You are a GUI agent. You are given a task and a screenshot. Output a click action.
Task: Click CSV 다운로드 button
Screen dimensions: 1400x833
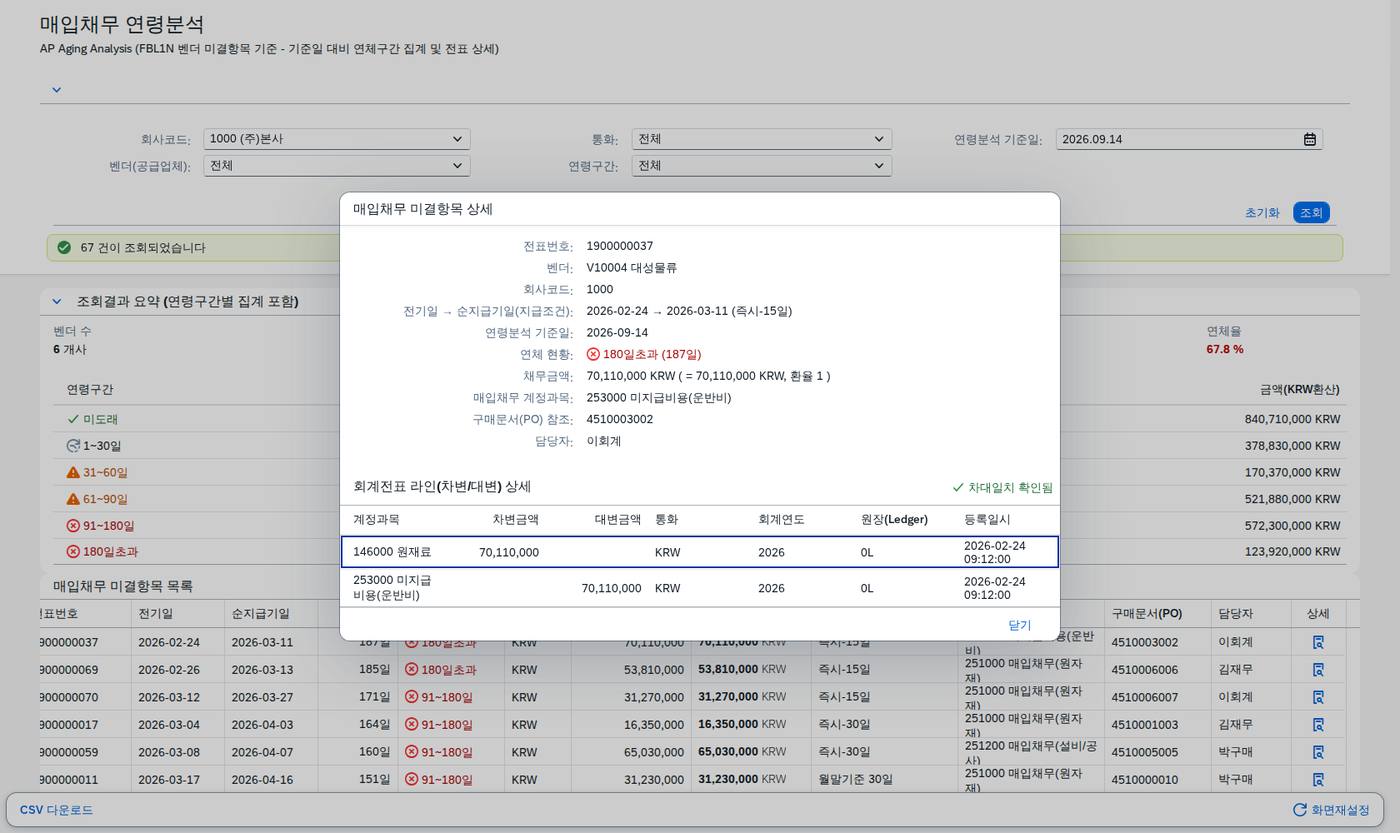pos(57,810)
